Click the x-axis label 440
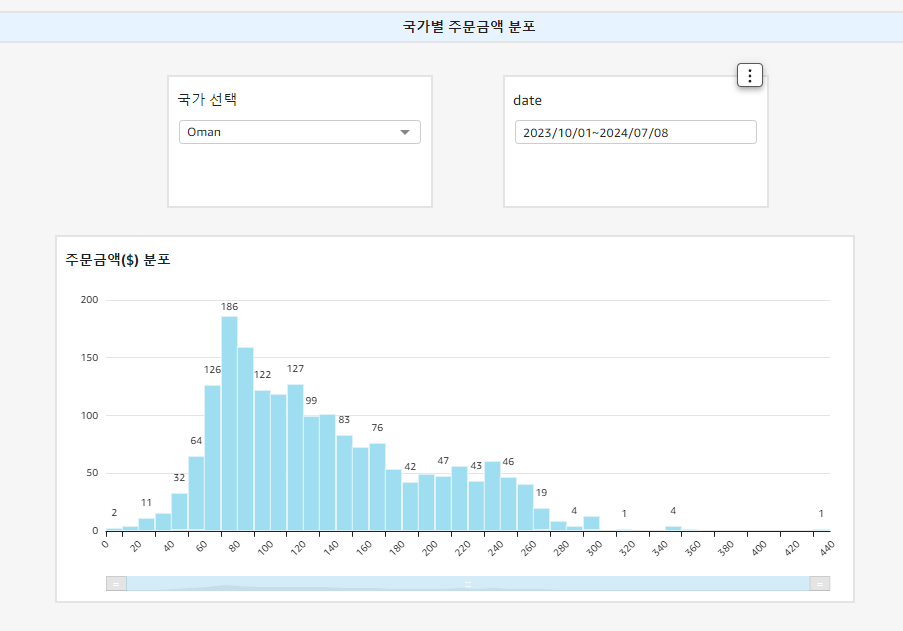903x631 pixels. pos(827,548)
